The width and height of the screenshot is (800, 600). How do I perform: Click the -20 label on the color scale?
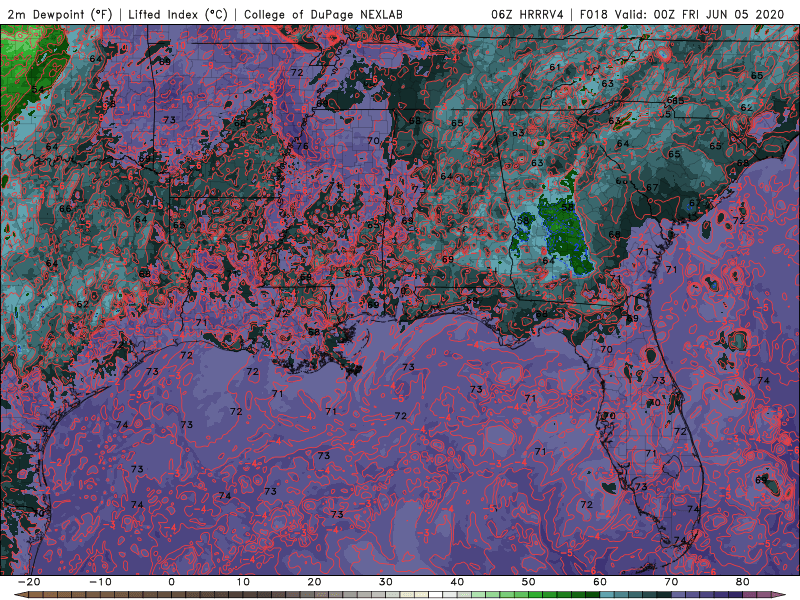29,582
